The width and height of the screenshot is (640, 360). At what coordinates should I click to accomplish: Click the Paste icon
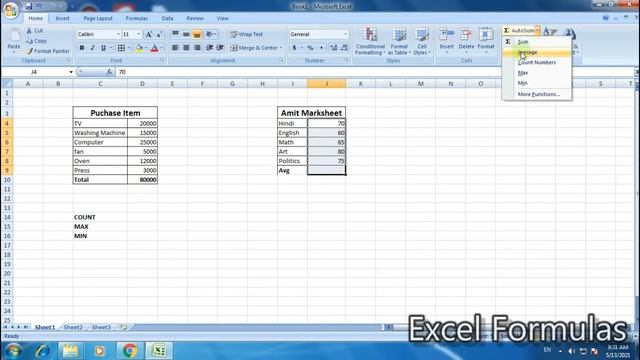coord(14,36)
